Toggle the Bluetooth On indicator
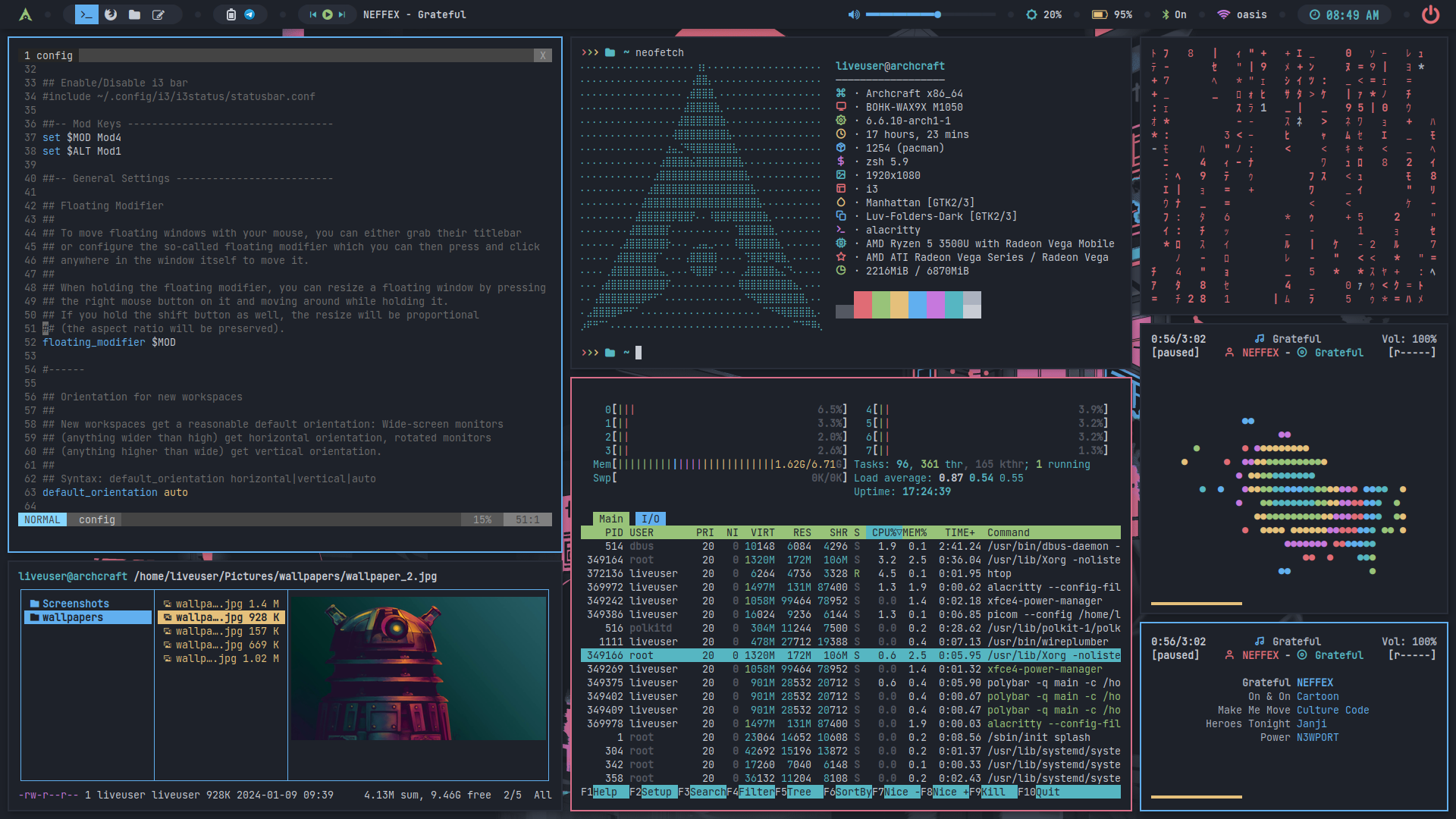Image resolution: width=1456 pixels, height=819 pixels. pyautogui.click(x=1174, y=14)
